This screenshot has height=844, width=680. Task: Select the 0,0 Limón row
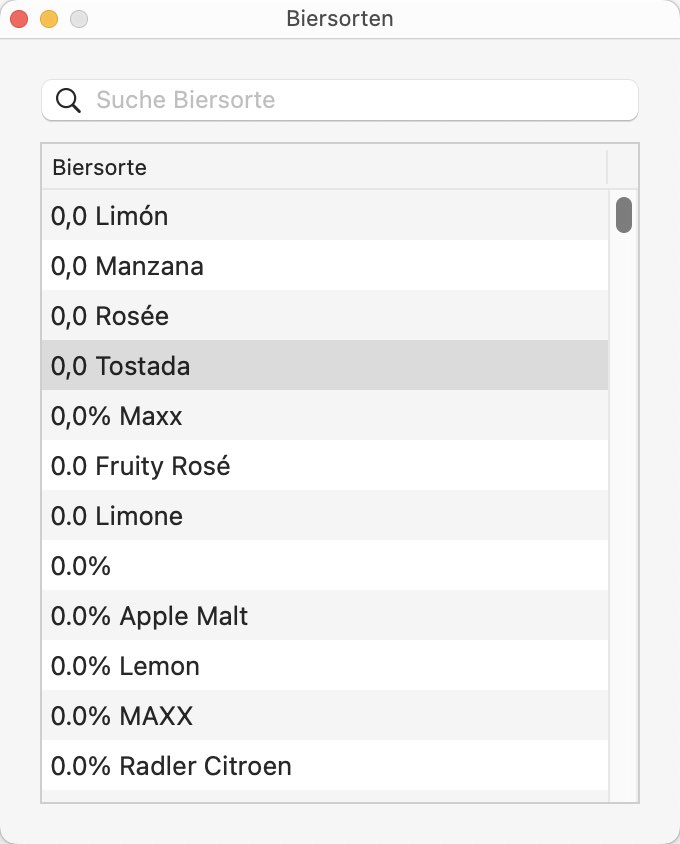[x=325, y=215]
